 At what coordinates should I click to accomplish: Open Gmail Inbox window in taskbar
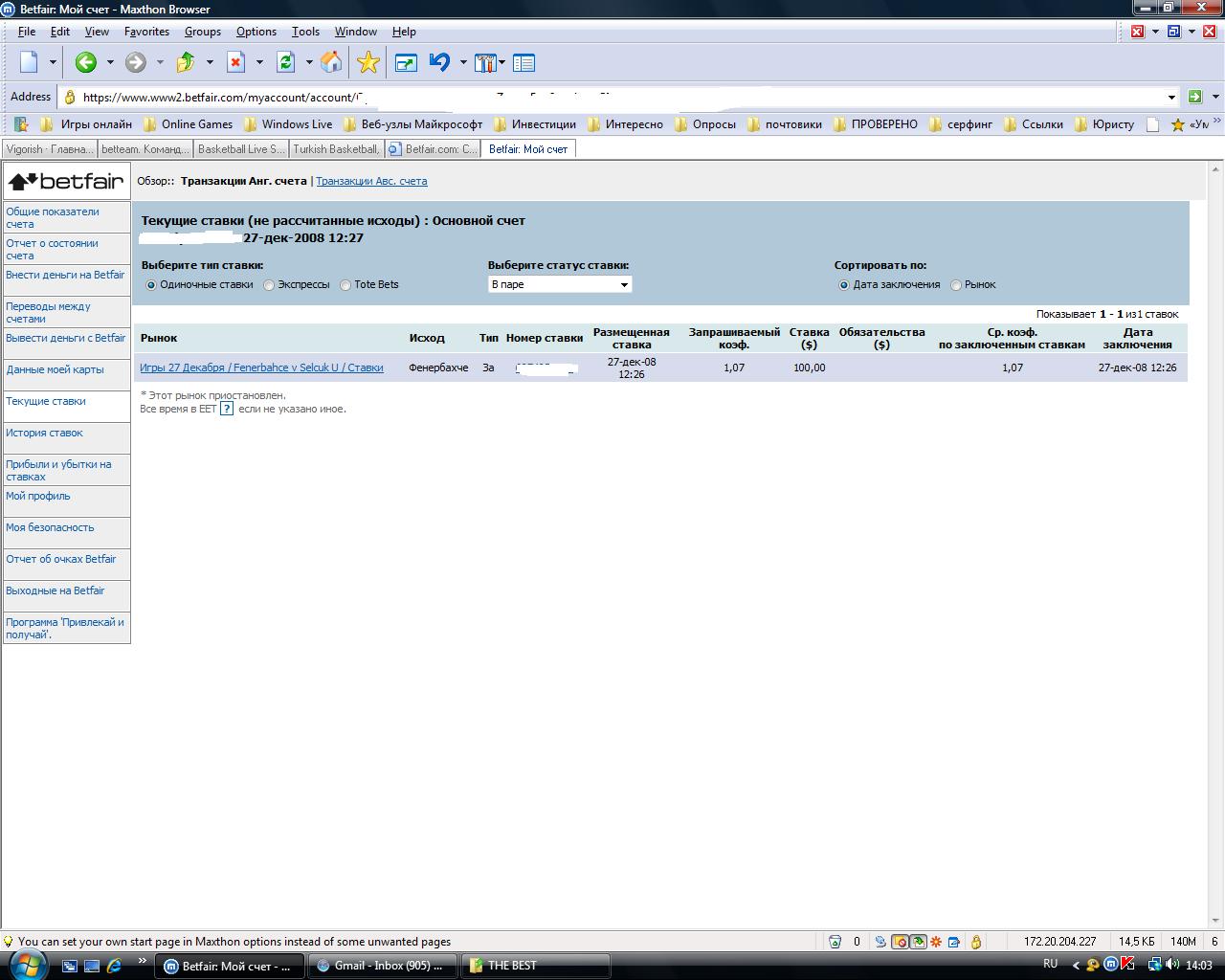coord(382,966)
